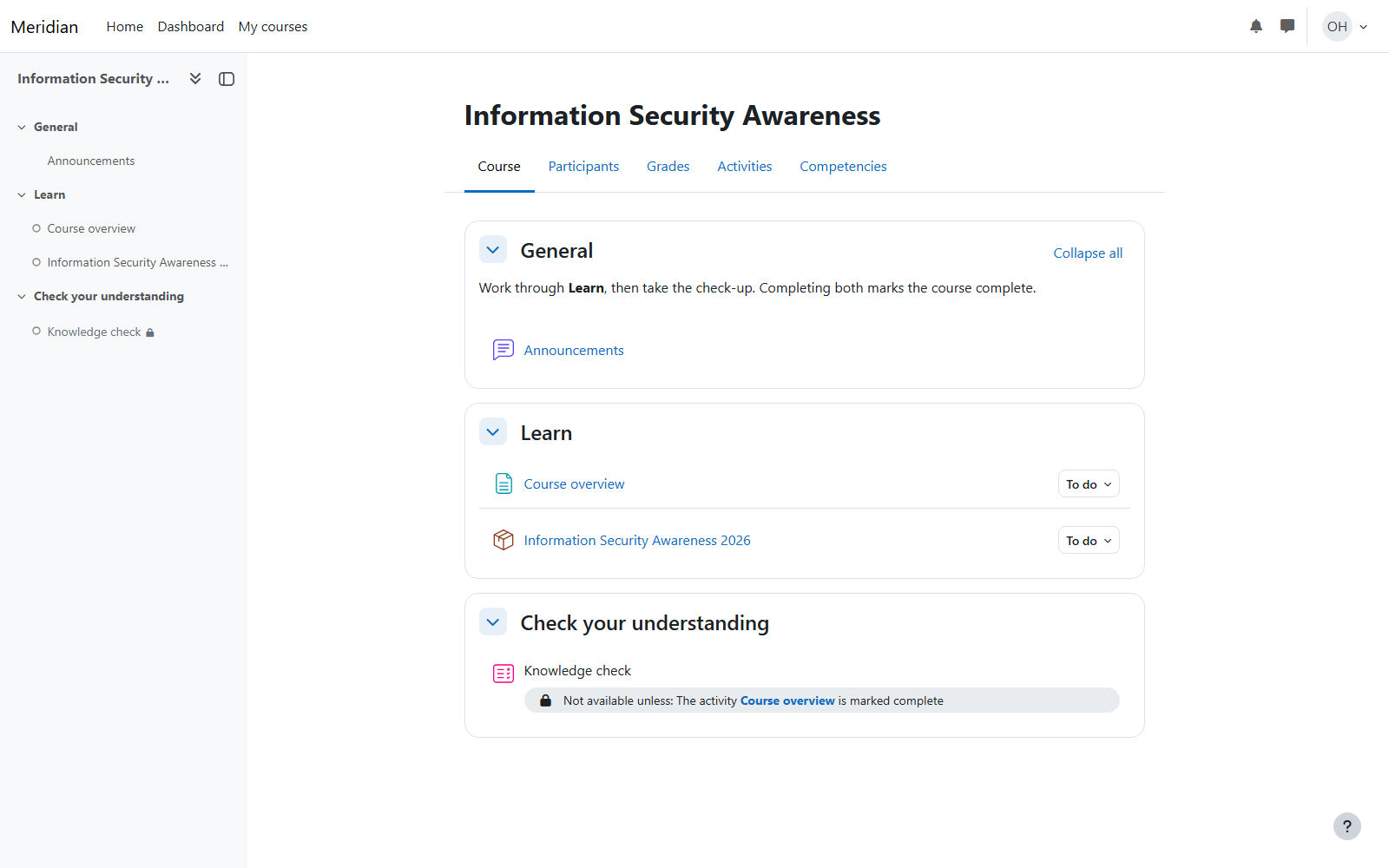Open the OH user menu
Screen dimensions: 1389x868
1346,26
